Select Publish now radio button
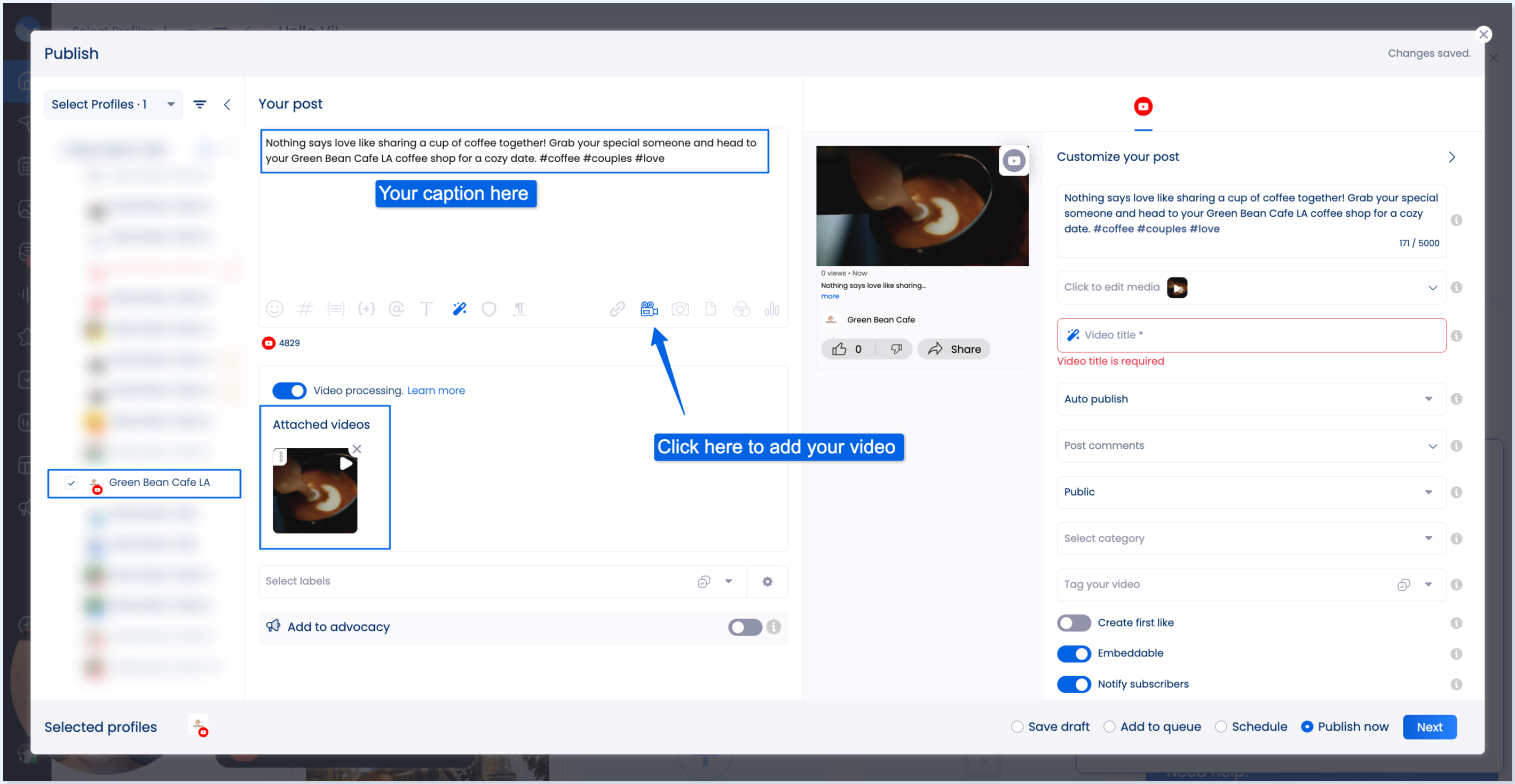The width and height of the screenshot is (1515, 784). point(1307,726)
